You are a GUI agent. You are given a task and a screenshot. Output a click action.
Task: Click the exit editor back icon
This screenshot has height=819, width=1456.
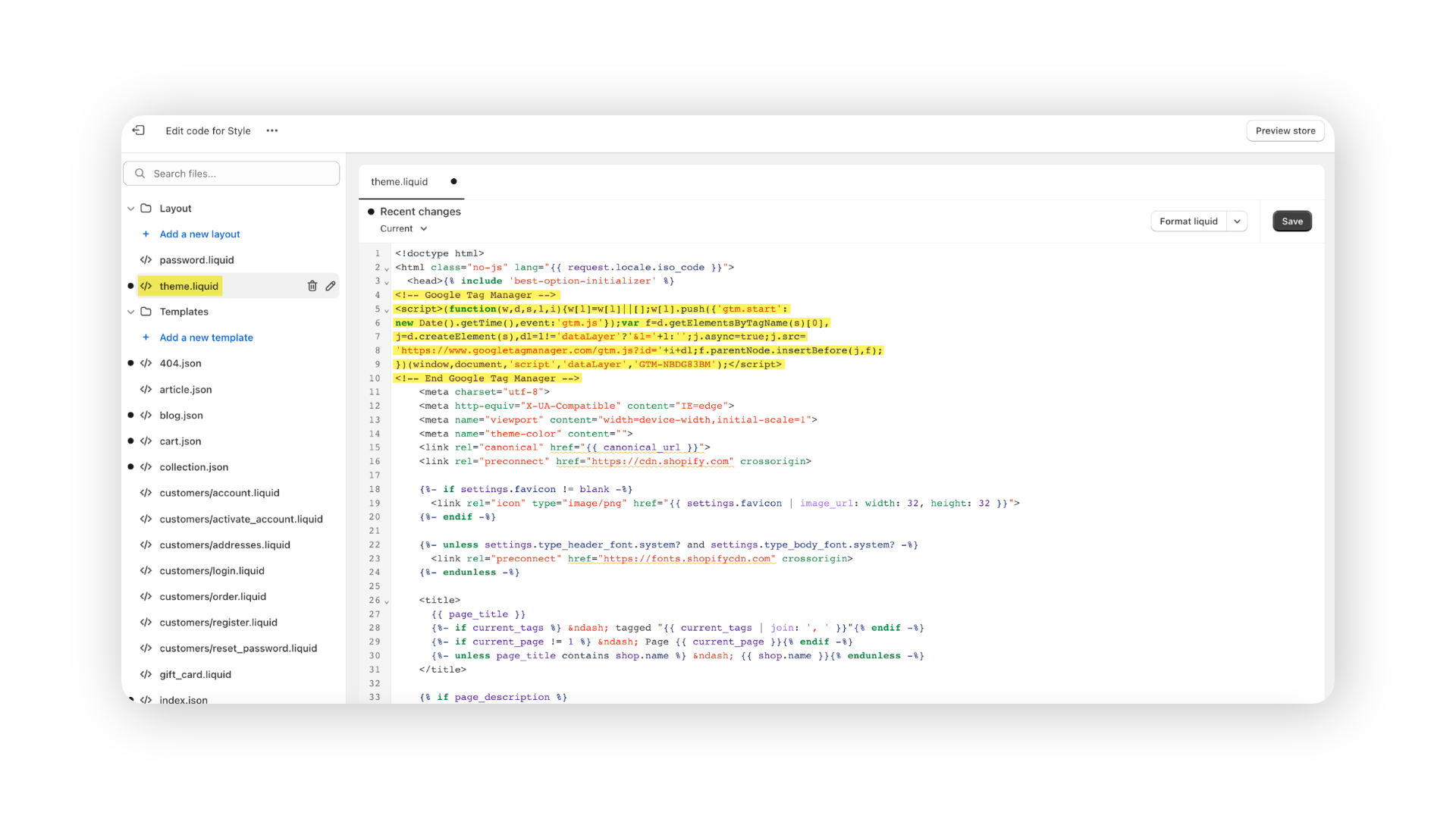tap(139, 130)
